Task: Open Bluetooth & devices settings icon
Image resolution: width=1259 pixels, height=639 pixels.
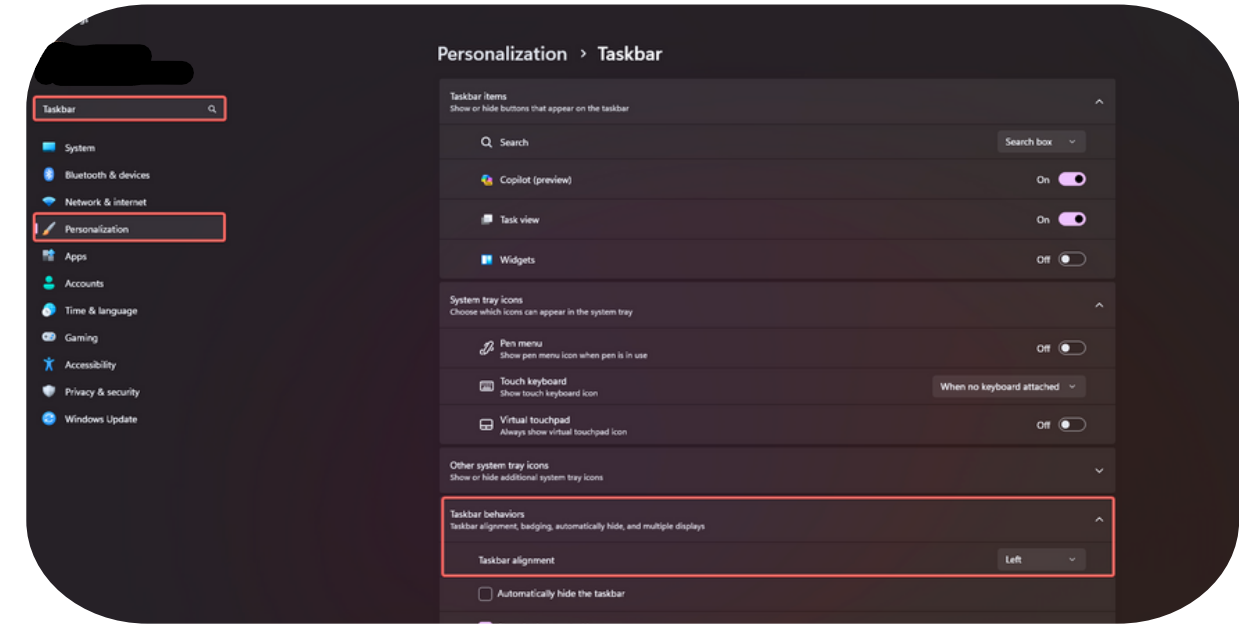Action: pos(48,174)
